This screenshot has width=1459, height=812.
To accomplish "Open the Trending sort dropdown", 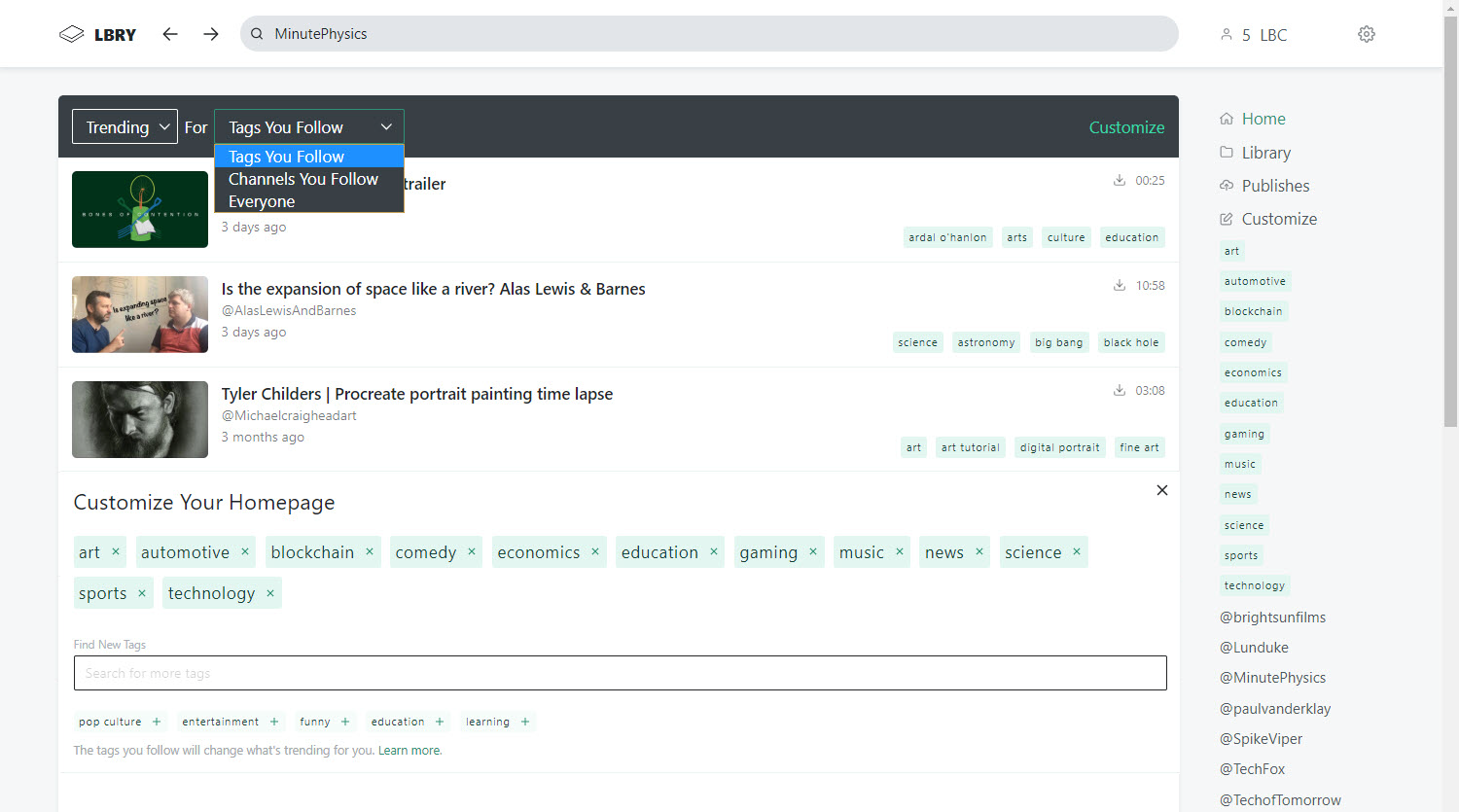I will click(x=125, y=127).
